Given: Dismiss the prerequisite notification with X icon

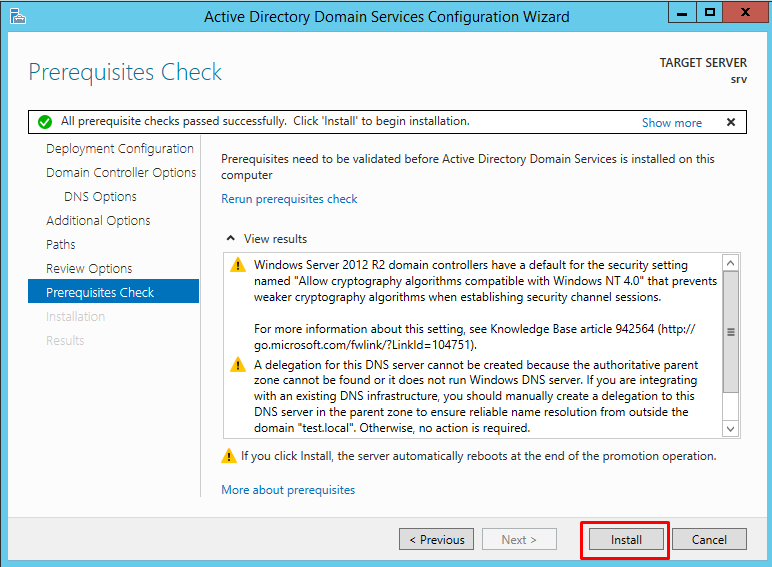Looking at the screenshot, I should point(731,122).
